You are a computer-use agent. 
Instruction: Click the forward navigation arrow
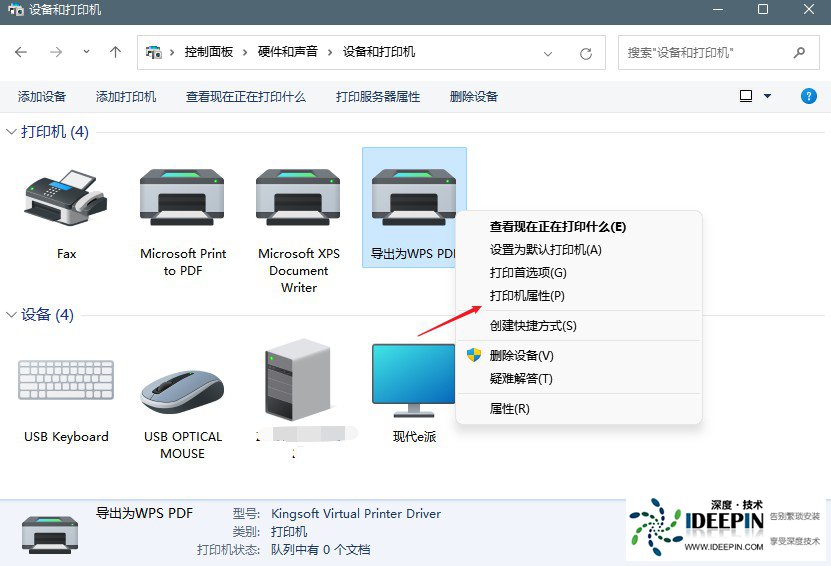tap(56, 52)
